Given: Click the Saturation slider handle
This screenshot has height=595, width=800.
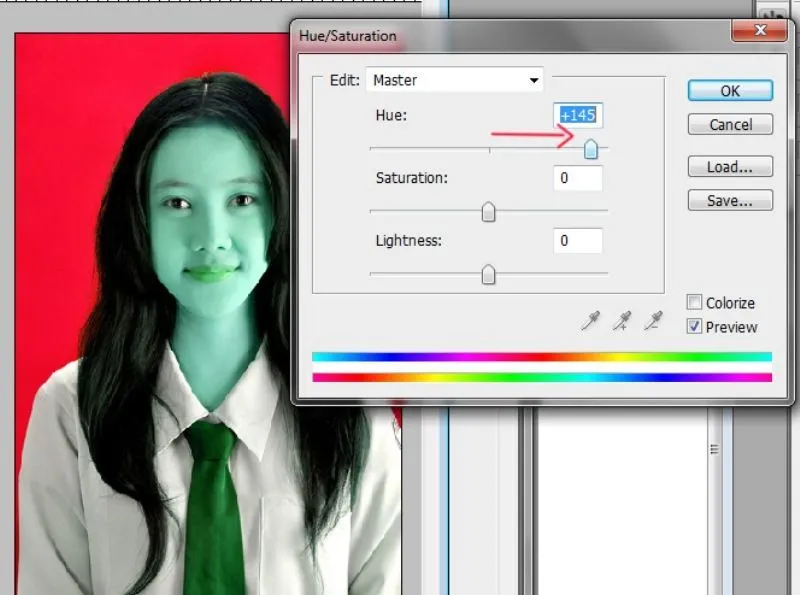Looking at the screenshot, I should (x=488, y=212).
